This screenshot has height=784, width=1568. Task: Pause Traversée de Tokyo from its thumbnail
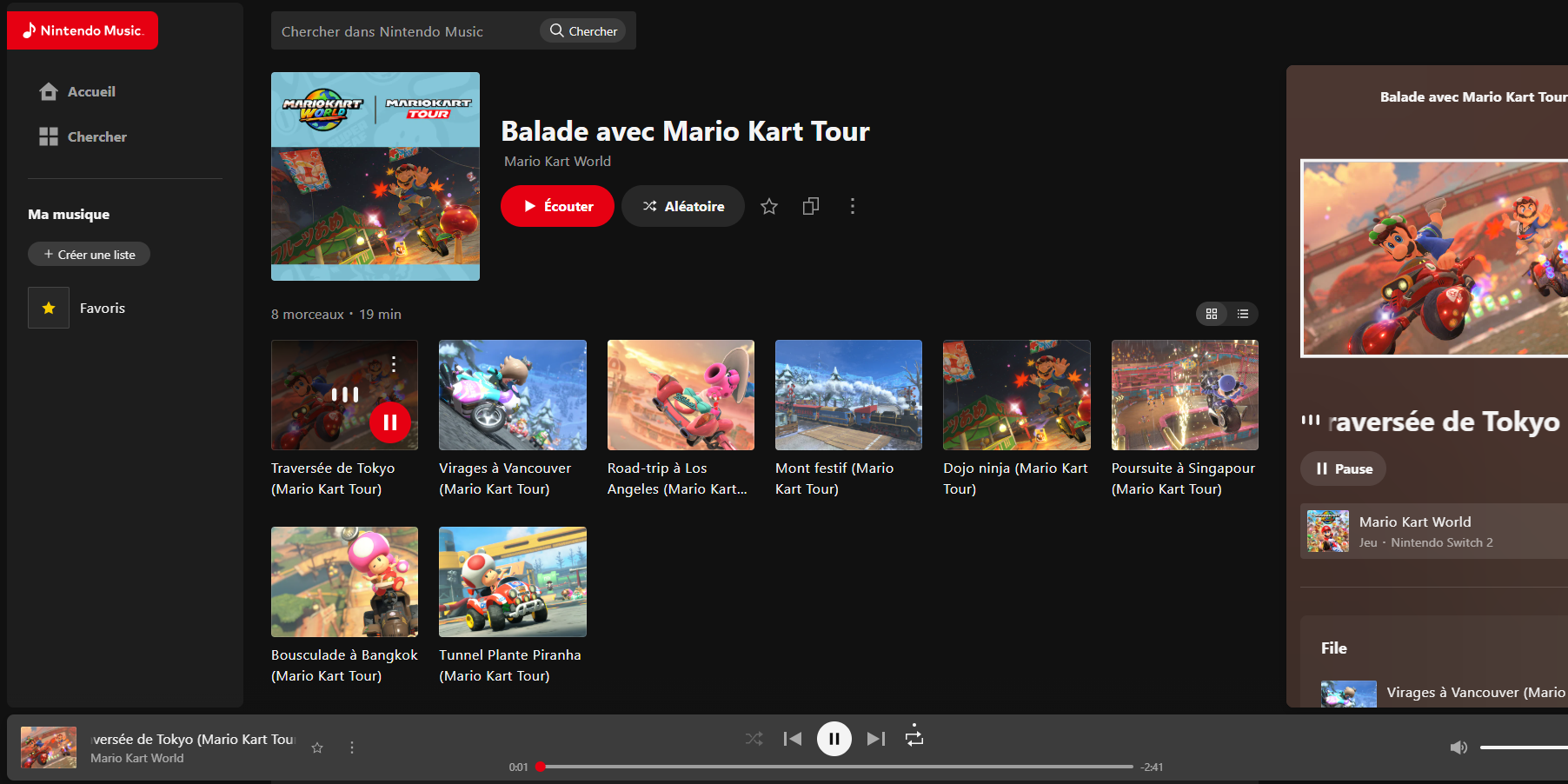pos(390,422)
